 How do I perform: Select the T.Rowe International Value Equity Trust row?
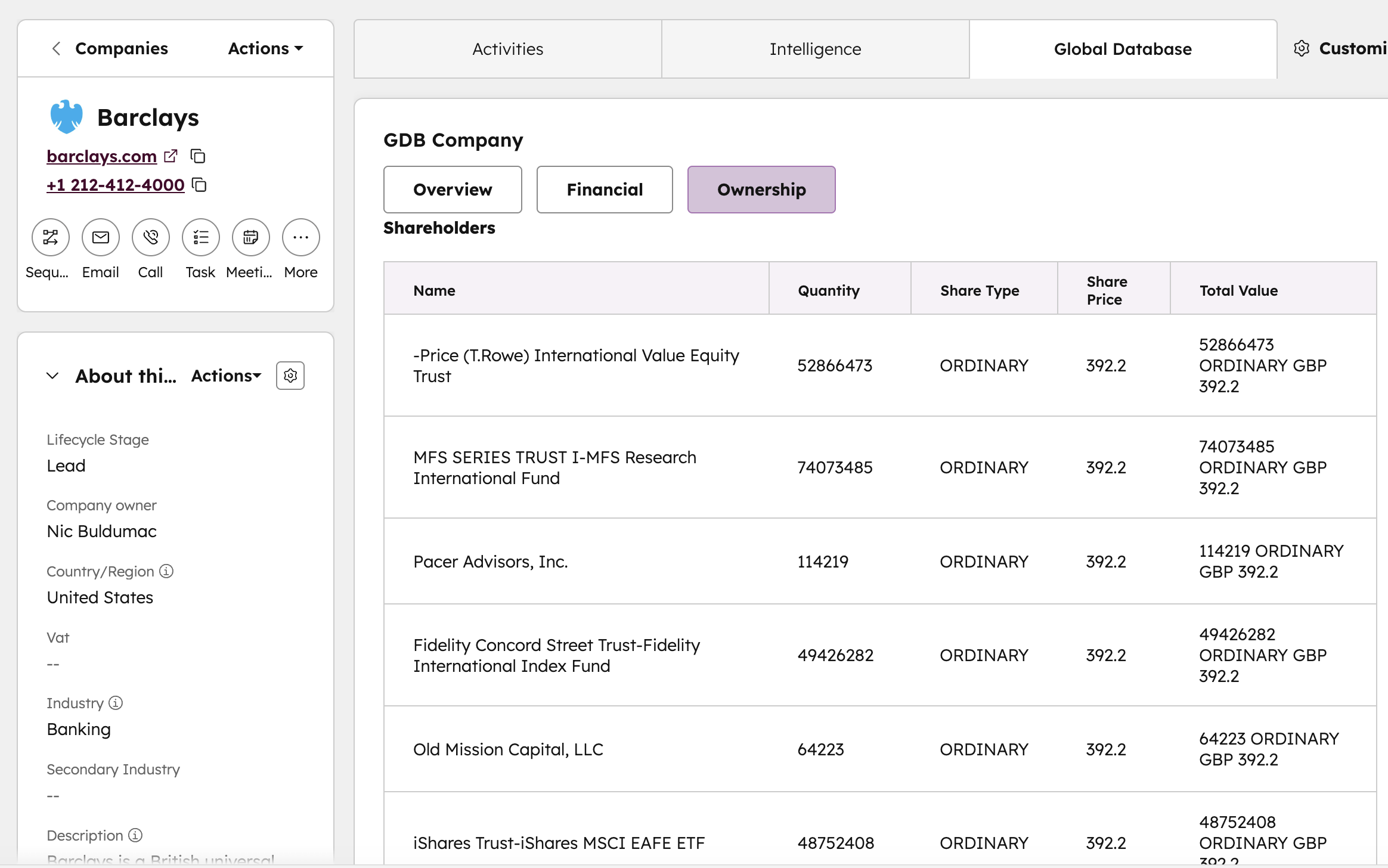tap(880, 365)
